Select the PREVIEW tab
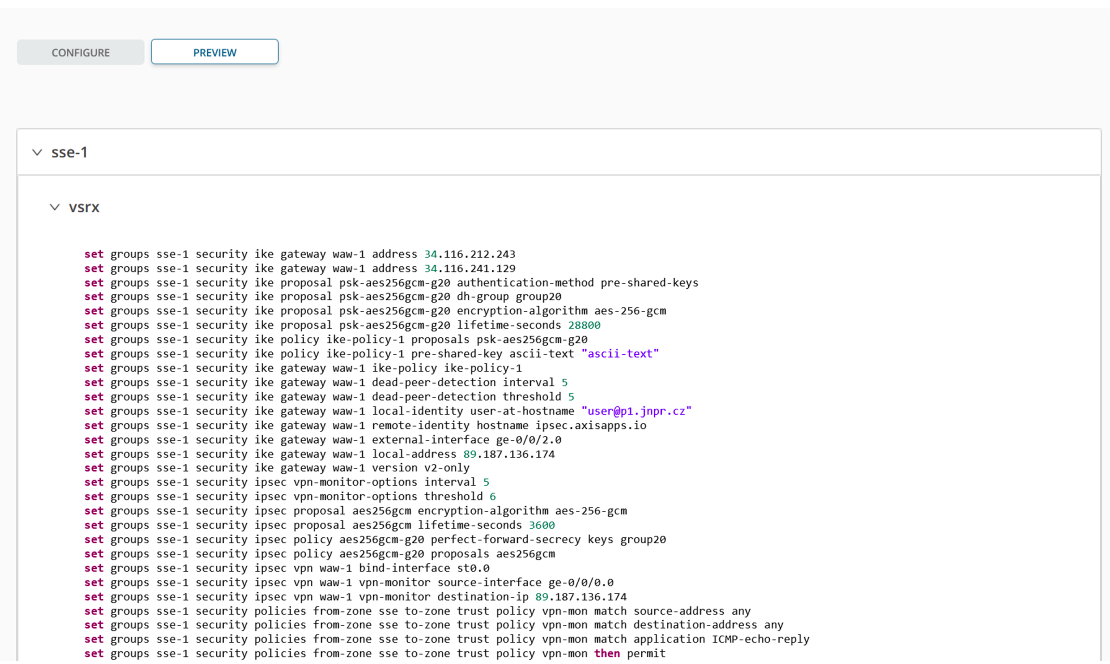This screenshot has height=664, width=1110. tap(214, 52)
